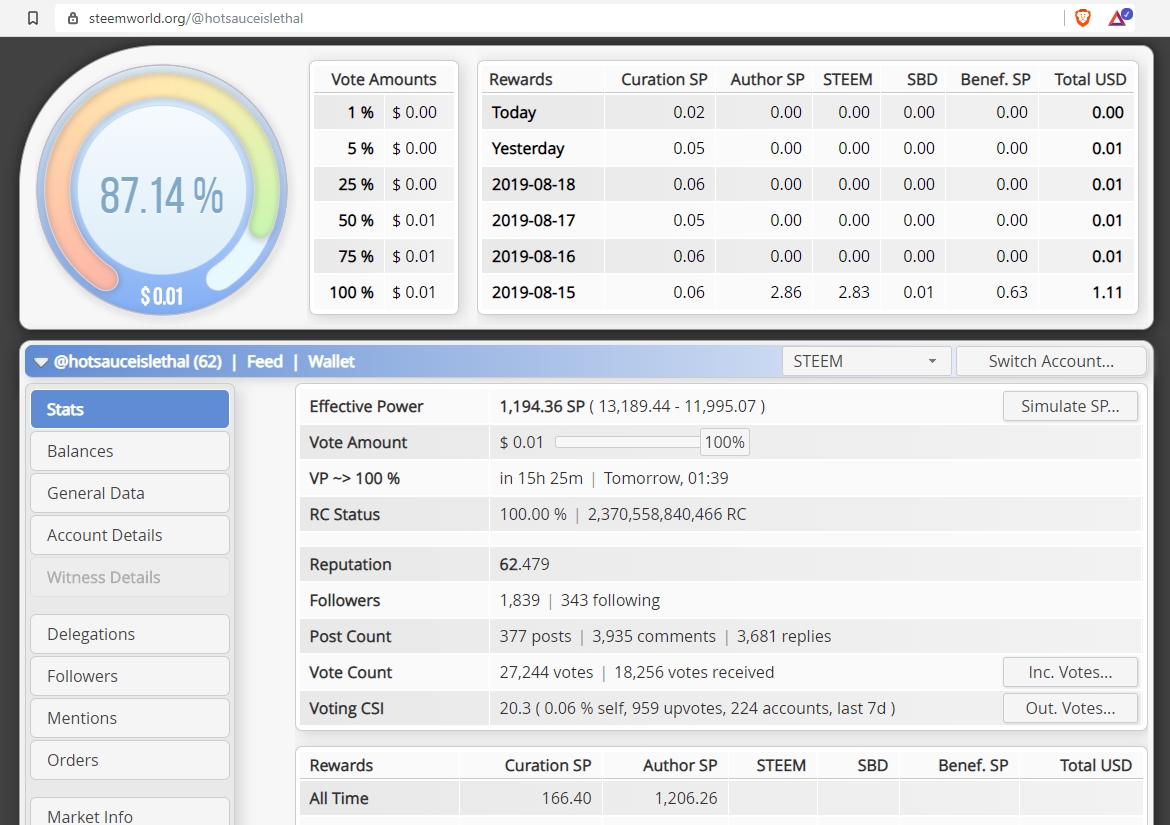Click the Inc. Votes button
This screenshot has width=1170, height=825.
click(x=1070, y=672)
